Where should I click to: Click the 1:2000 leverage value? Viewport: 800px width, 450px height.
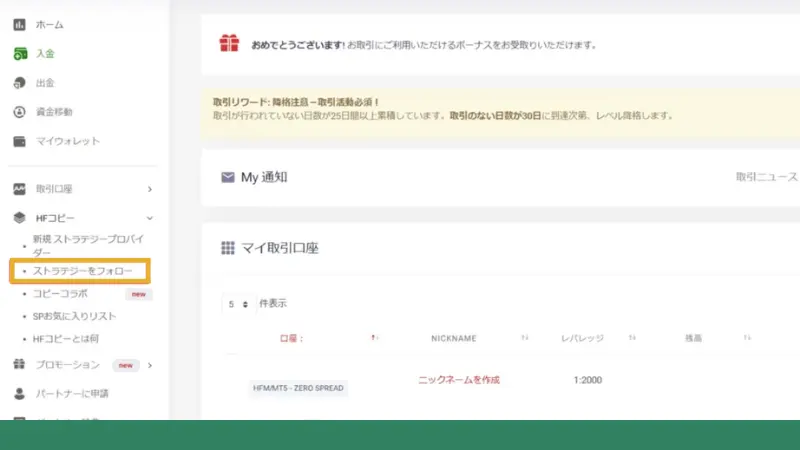(x=587, y=380)
